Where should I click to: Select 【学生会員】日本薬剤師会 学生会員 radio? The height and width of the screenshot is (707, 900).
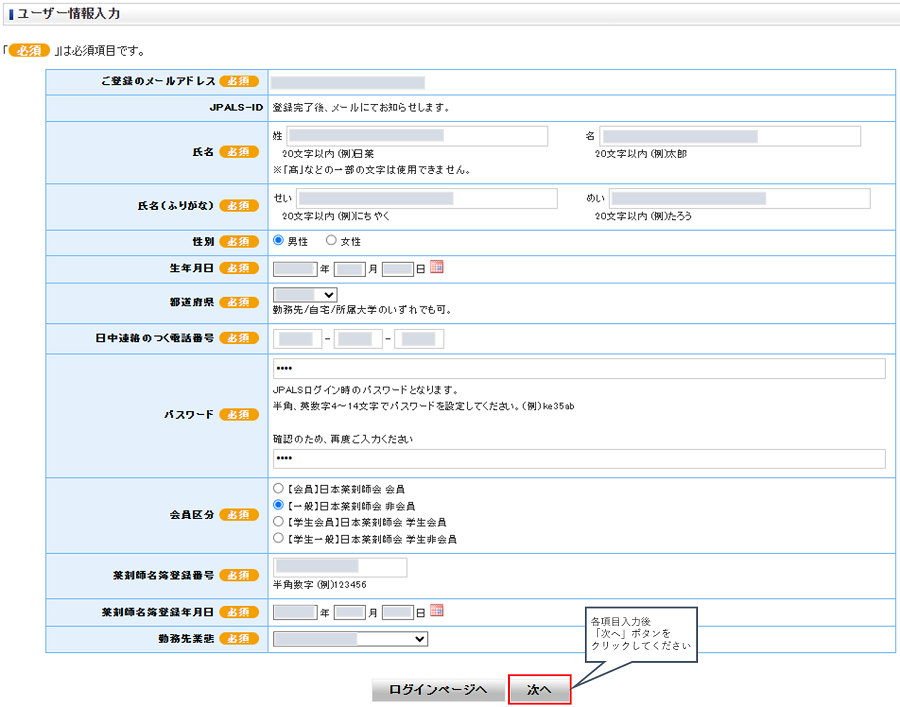279,522
